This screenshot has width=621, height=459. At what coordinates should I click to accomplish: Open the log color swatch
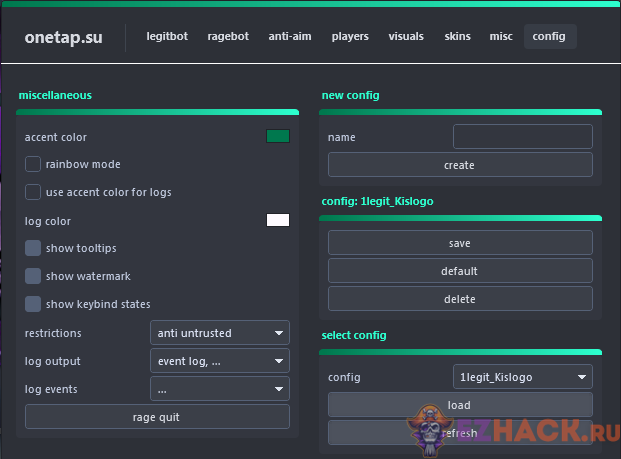(x=278, y=220)
